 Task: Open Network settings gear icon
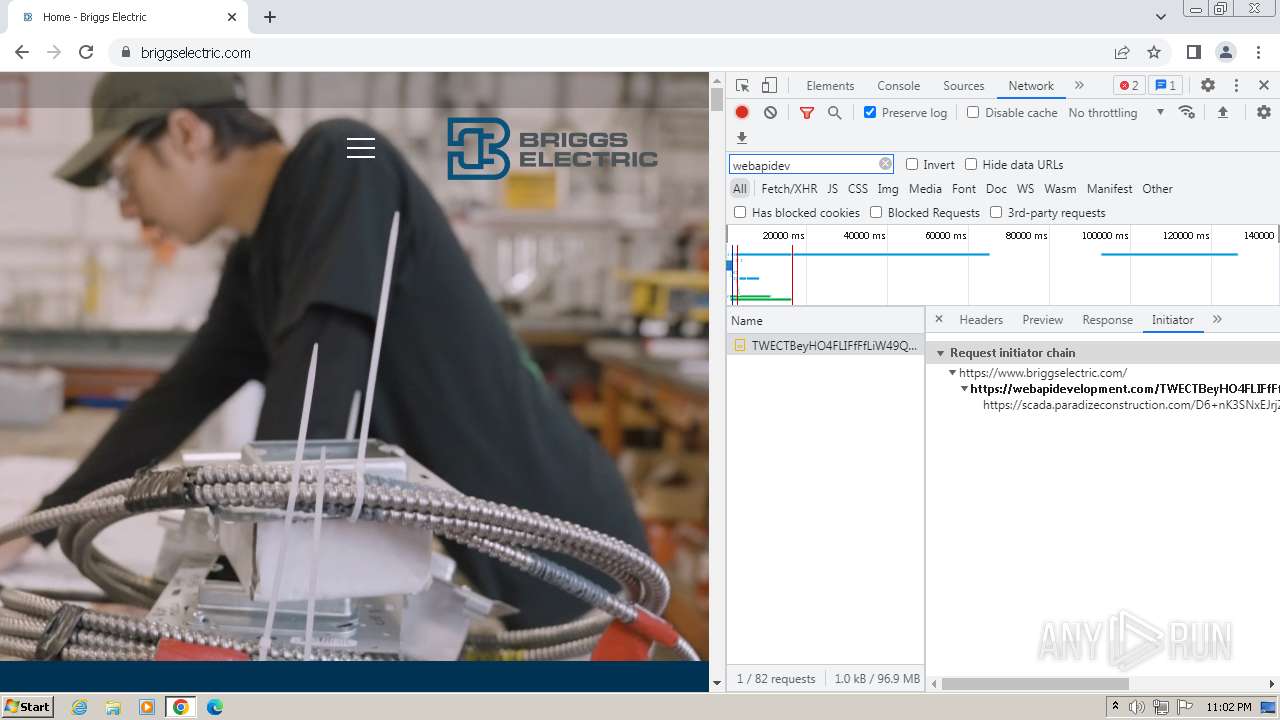[1264, 112]
